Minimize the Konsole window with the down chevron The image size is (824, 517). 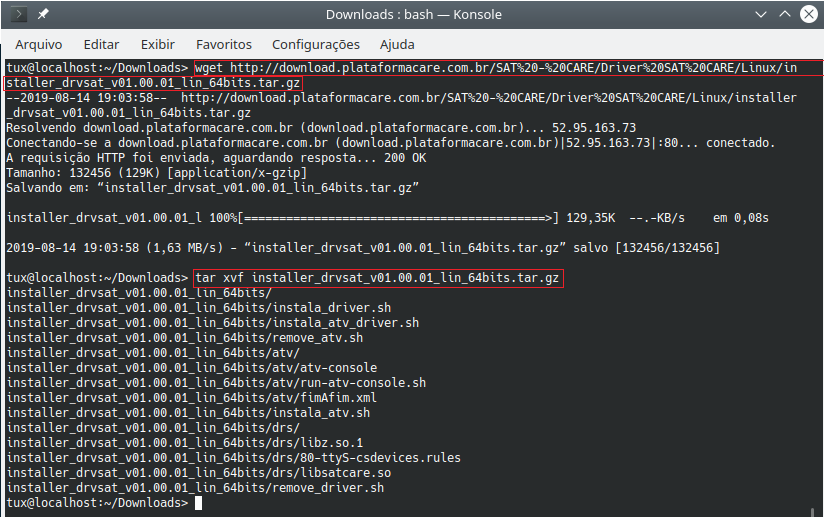pos(760,14)
